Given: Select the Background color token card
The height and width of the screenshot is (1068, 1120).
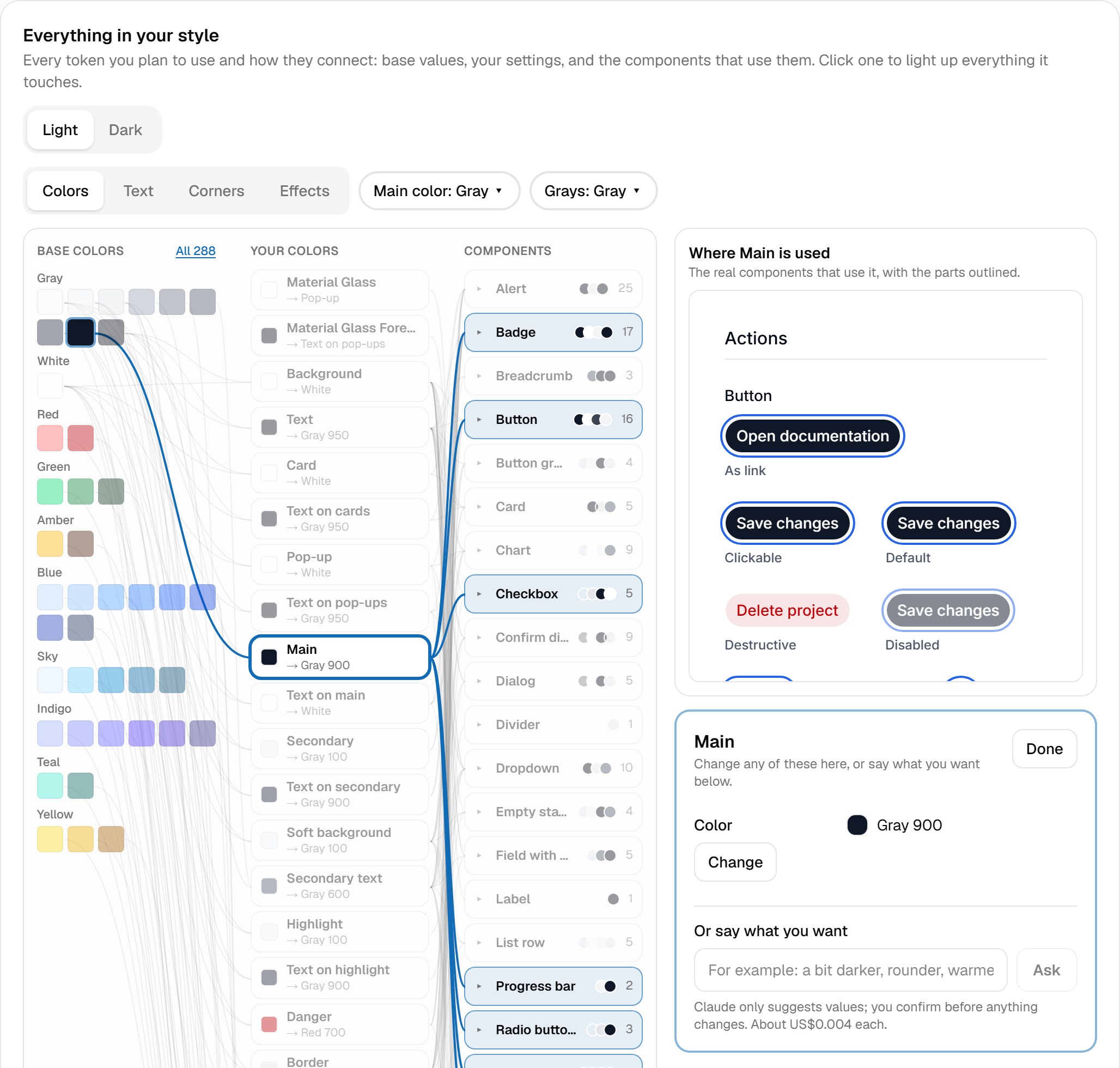Looking at the screenshot, I should [340, 381].
